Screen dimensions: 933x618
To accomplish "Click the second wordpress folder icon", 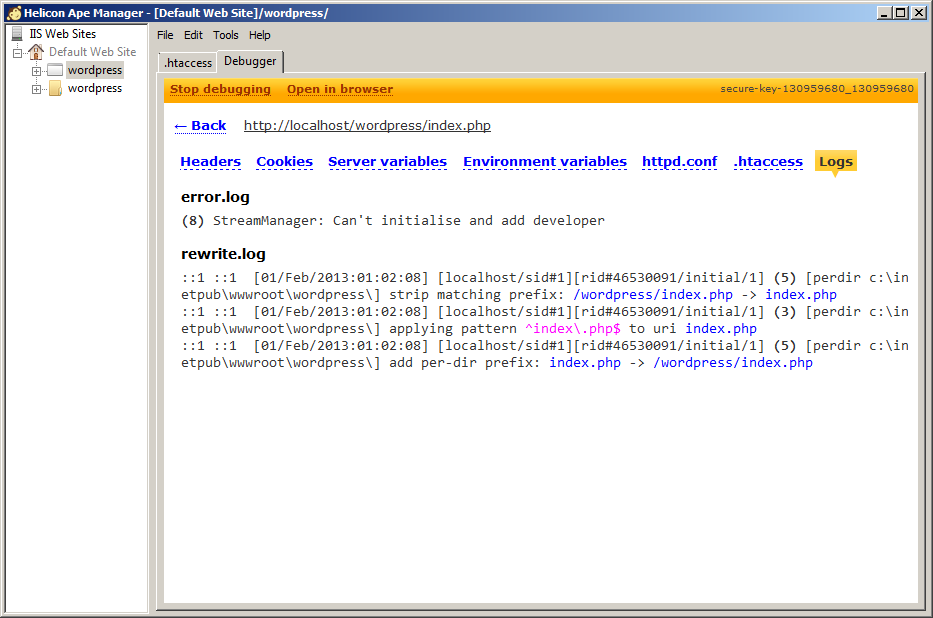I will (55, 89).
